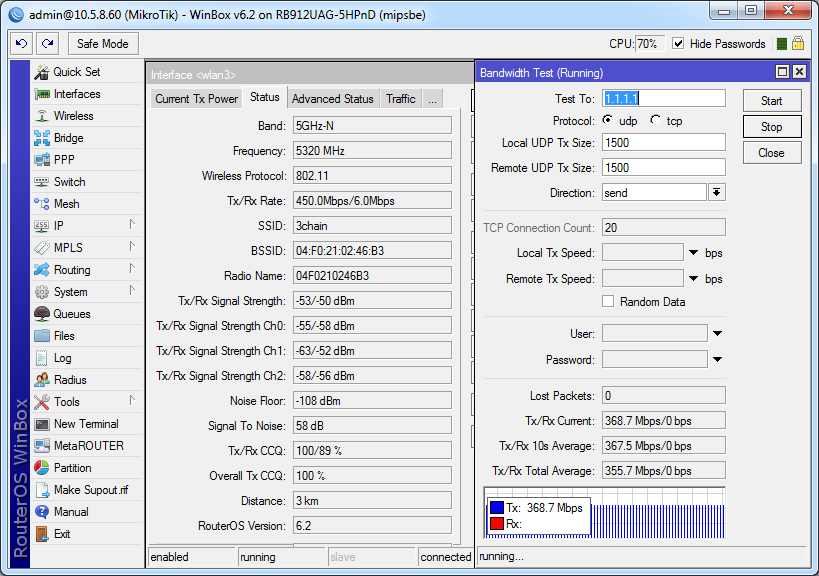
Task: Launch New Terminal
Action: [x=86, y=424]
